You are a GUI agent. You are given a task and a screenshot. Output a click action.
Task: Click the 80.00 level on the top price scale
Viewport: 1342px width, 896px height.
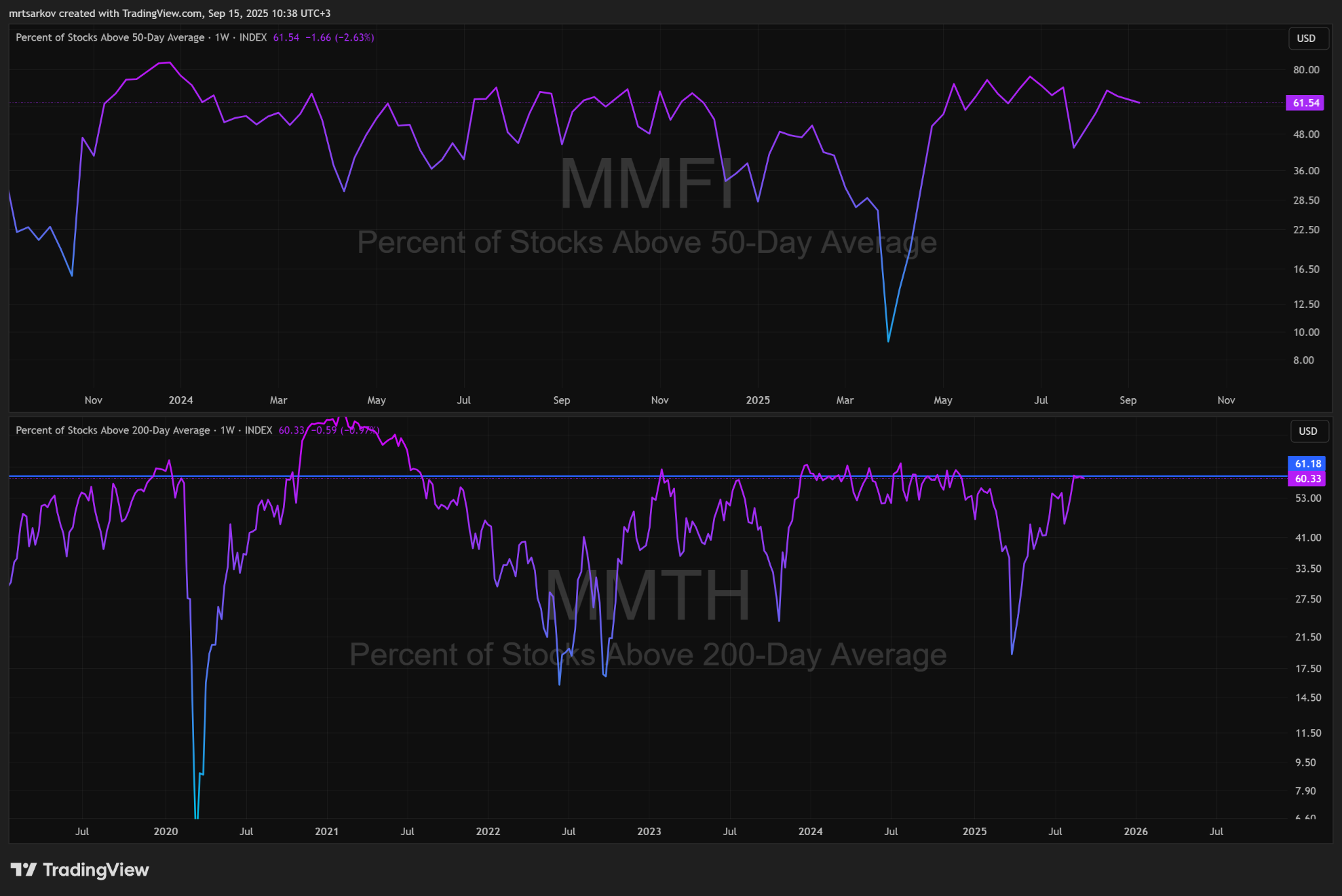click(1305, 70)
